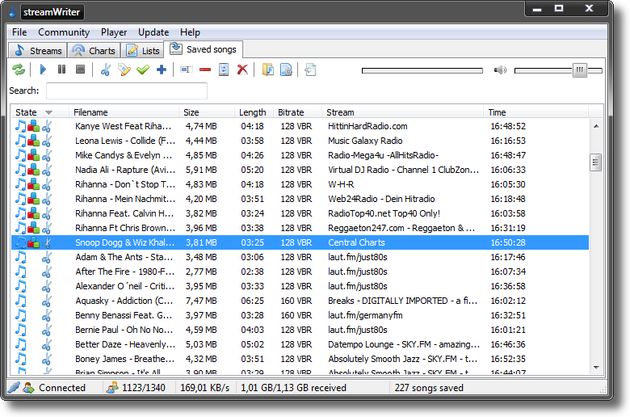Select the Better Daze - Heavenly song row
This screenshot has height=417, width=630.
300,345
